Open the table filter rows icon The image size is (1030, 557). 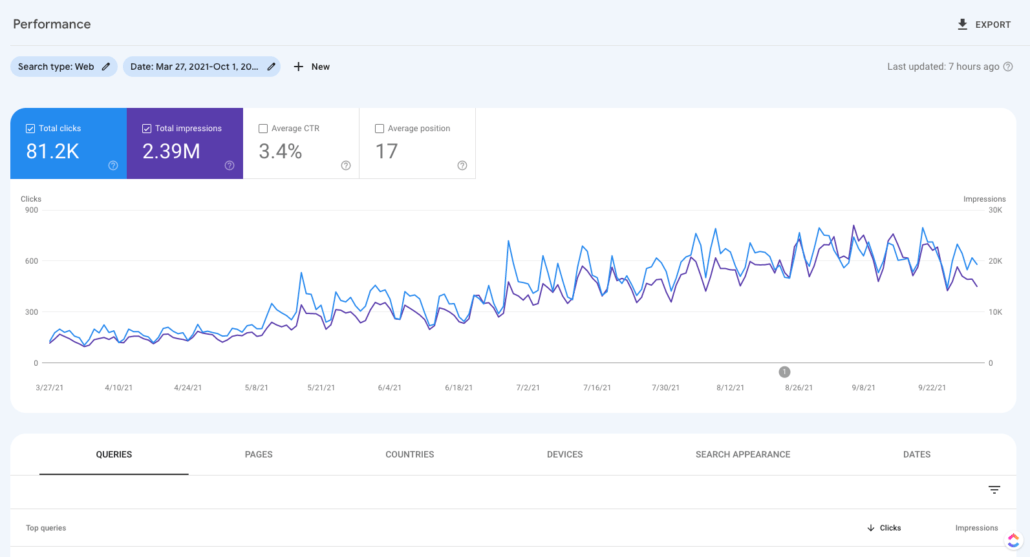pyautogui.click(x=994, y=490)
